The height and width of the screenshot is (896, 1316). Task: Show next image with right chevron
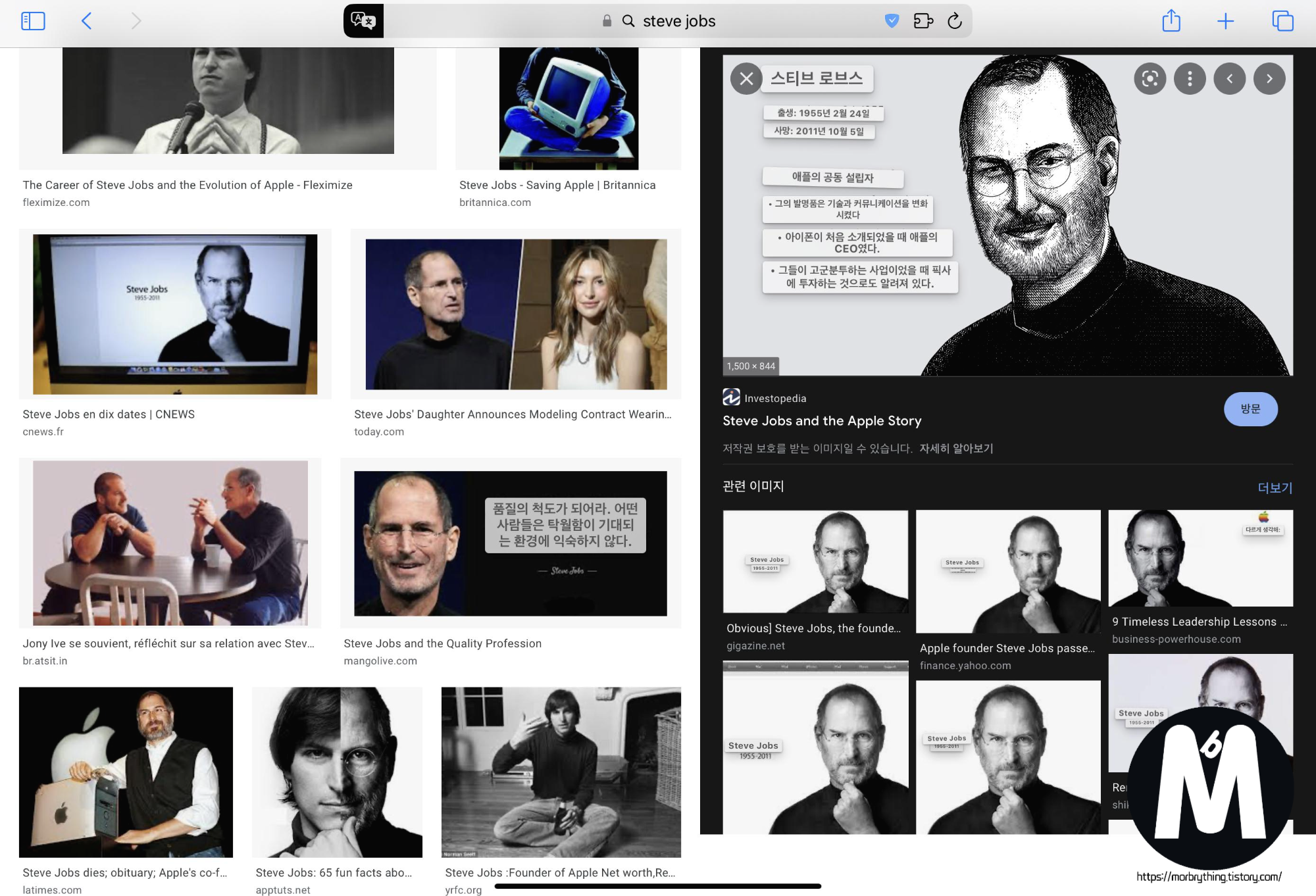[x=1269, y=79]
